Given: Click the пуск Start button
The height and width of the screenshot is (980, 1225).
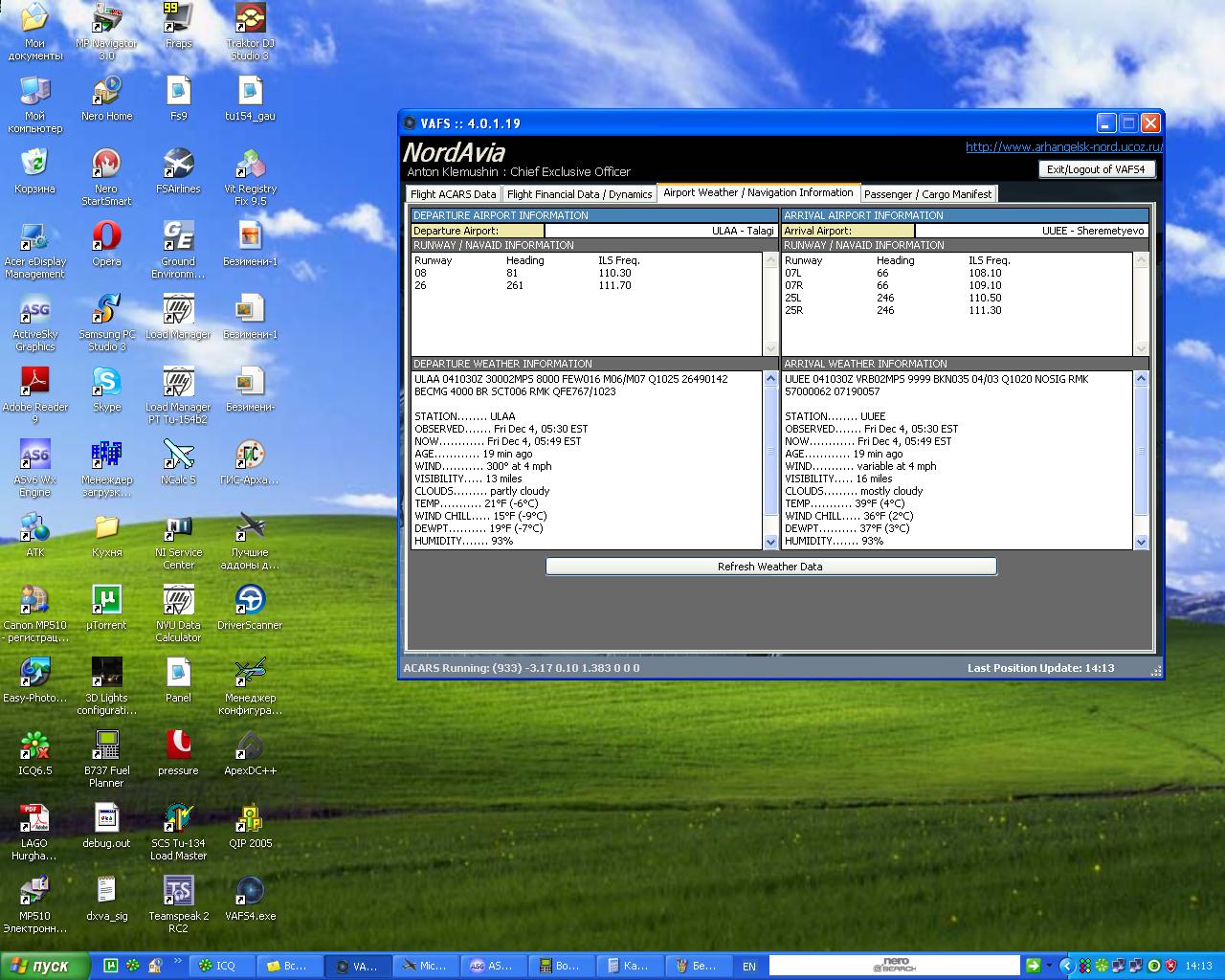Looking at the screenshot, I should click(x=45, y=966).
